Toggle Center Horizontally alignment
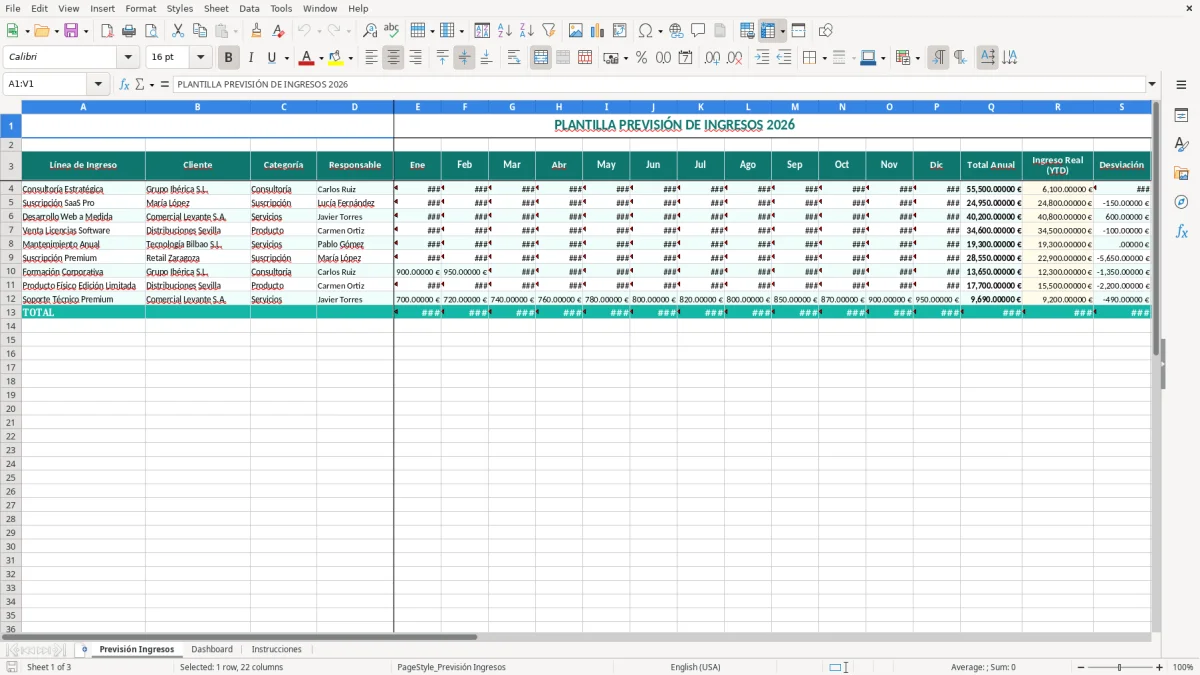This screenshot has height=675, width=1200. pyautogui.click(x=394, y=58)
